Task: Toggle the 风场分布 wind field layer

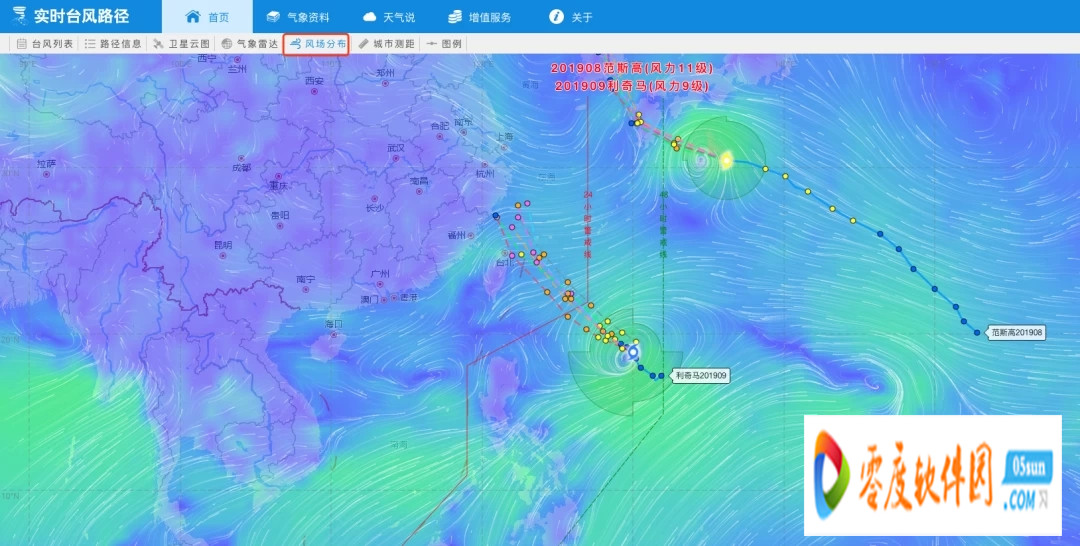Action: coord(316,44)
